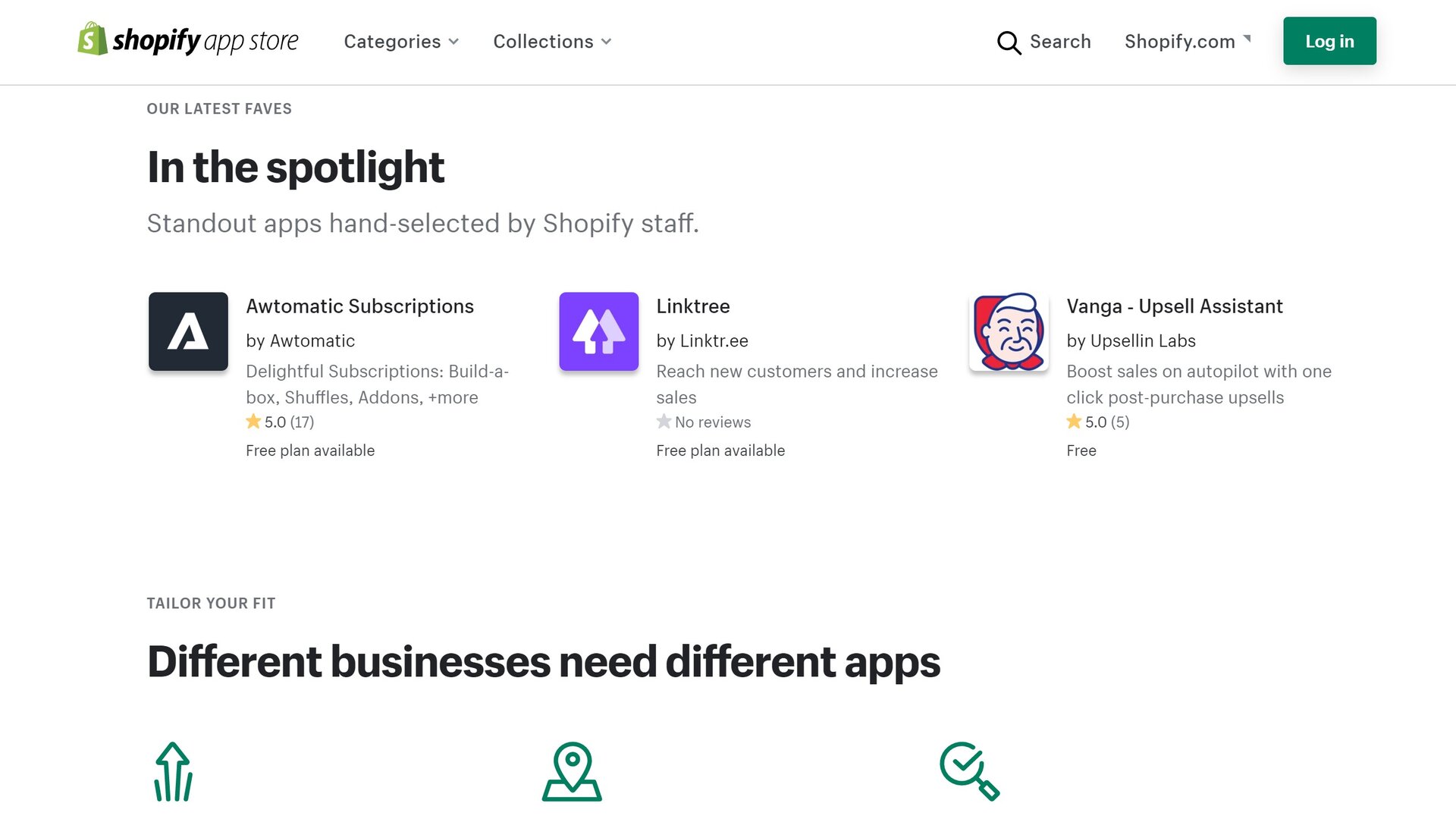This screenshot has width=1456, height=819.
Task: Click the 'OUR LATEST FAVES' label
Action: (219, 109)
